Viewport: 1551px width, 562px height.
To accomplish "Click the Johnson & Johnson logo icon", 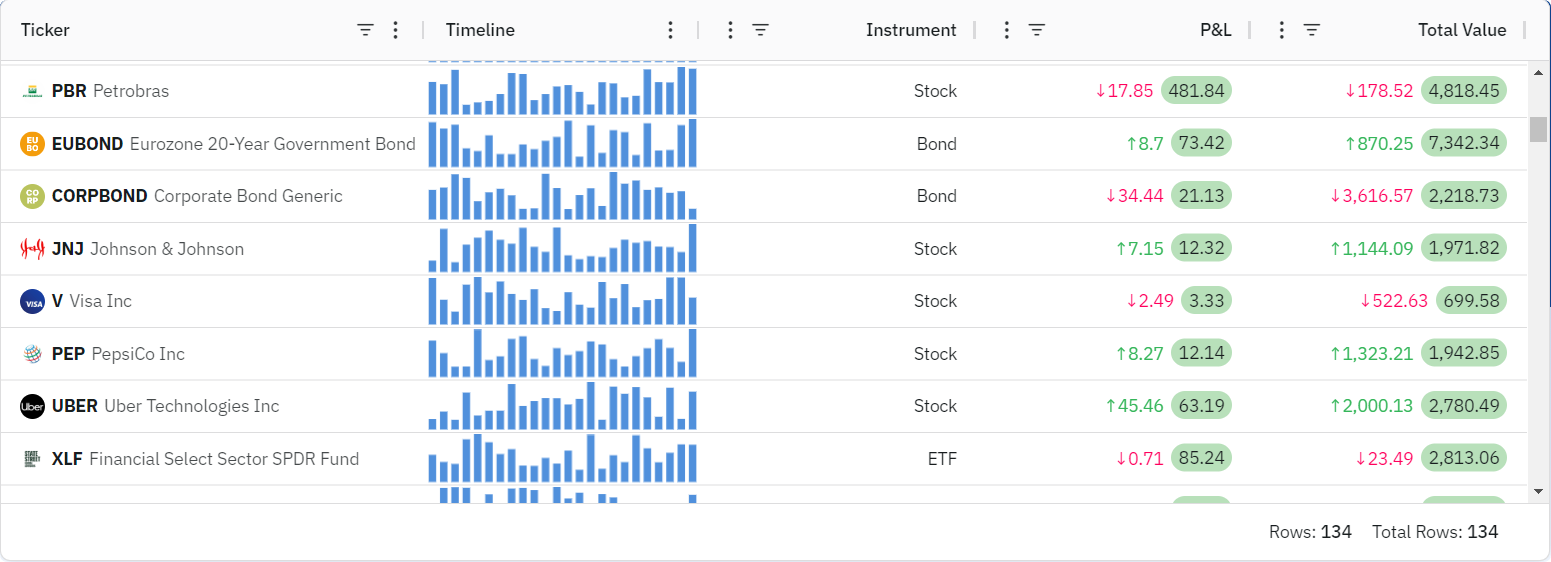I will (x=33, y=249).
